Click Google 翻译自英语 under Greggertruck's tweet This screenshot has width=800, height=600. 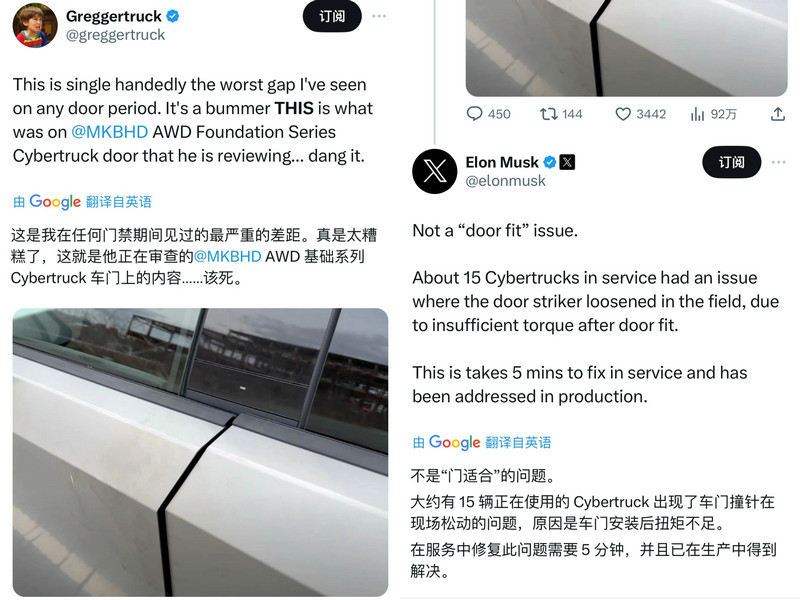tap(82, 202)
